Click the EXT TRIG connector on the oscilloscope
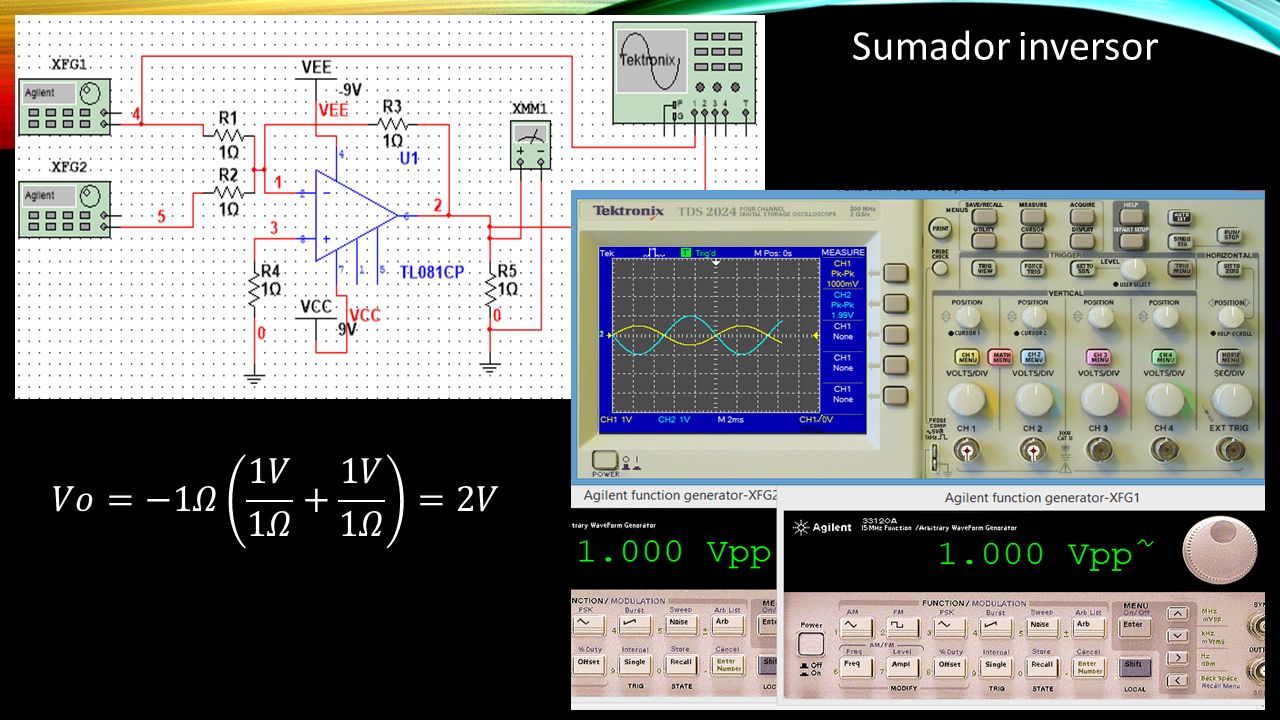This screenshot has width=1280, height=720. click(x=1231, y=450)
